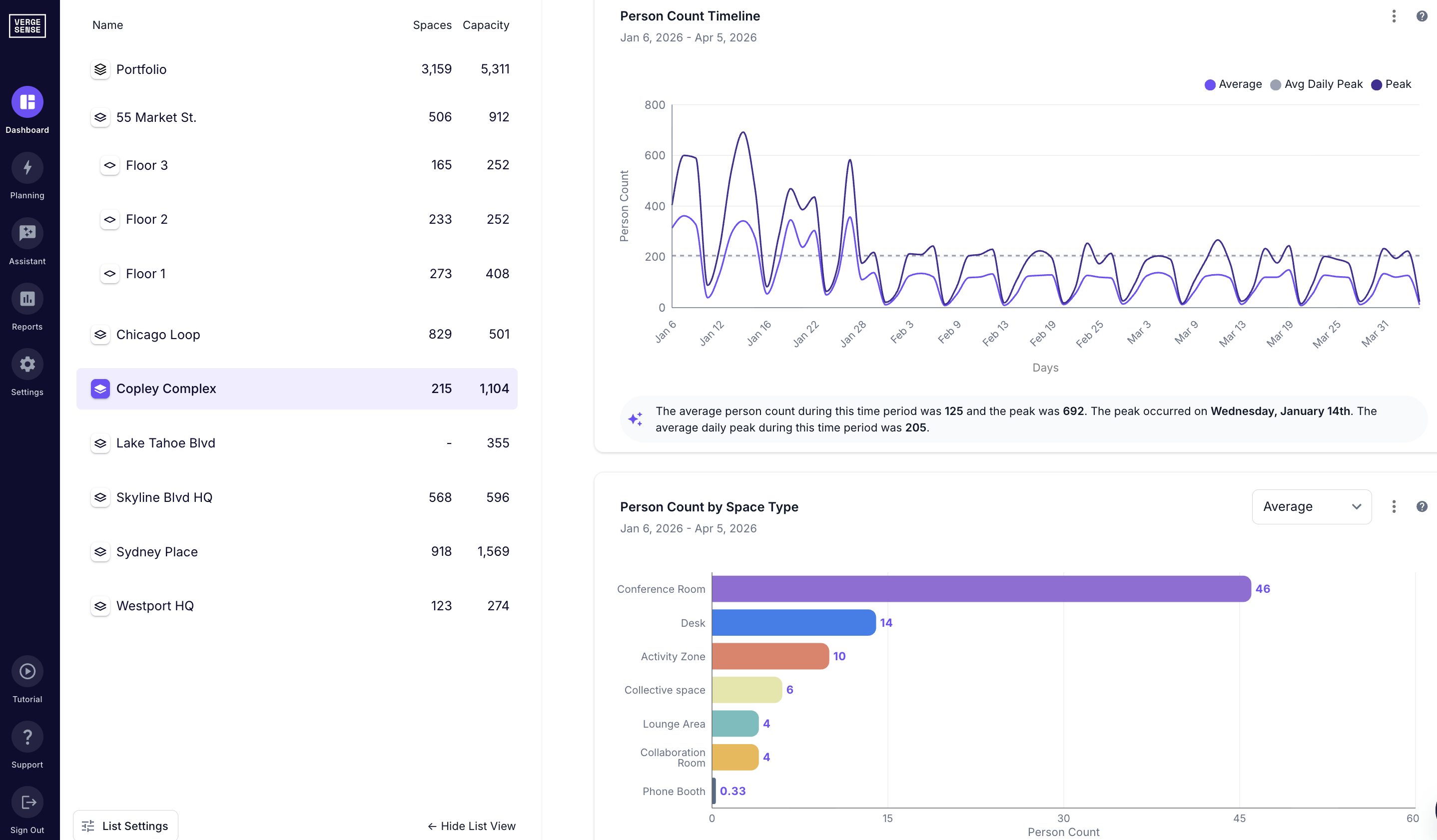Expand the Chicago Loop building row
Screen dimensions: 1437x840
click(x=100, y=335)
